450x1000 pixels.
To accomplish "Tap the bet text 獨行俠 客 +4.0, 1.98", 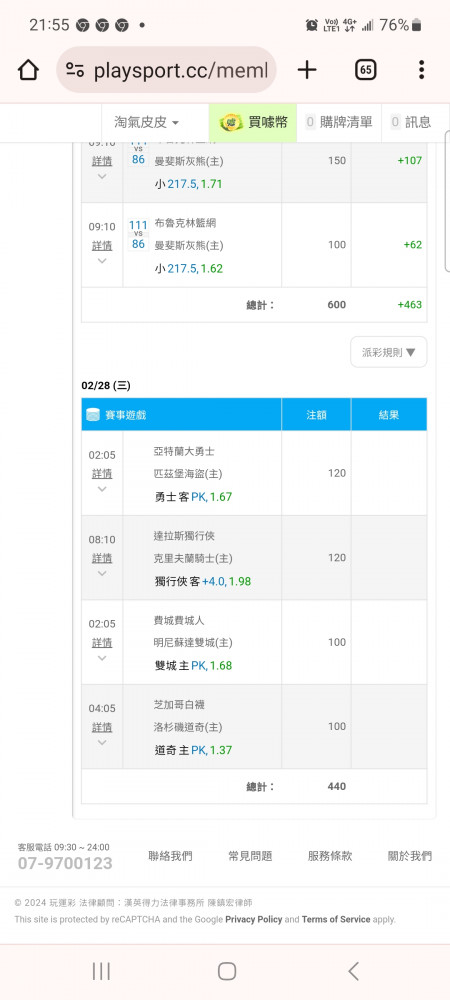I will point(203,582).
